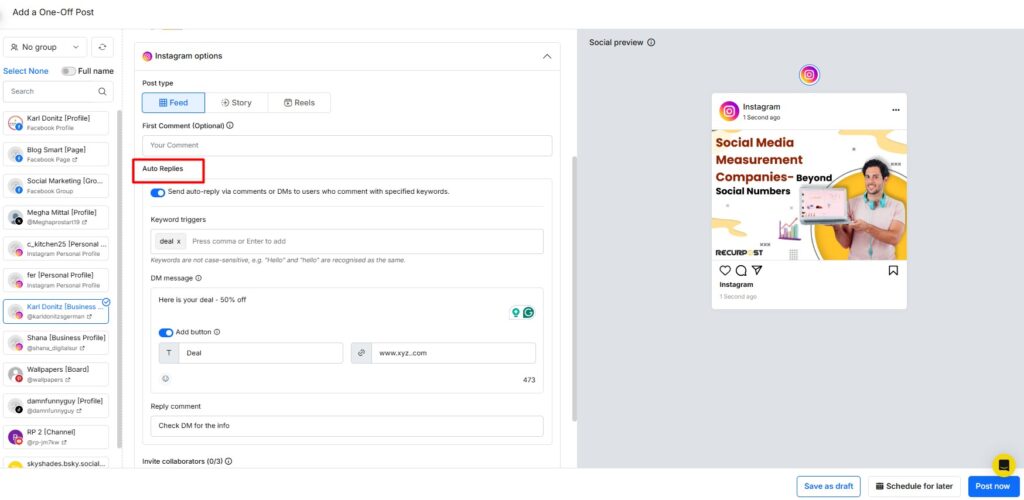Click the Select None link
This screenshot has width=1024, height=500.
pos(25,71)
